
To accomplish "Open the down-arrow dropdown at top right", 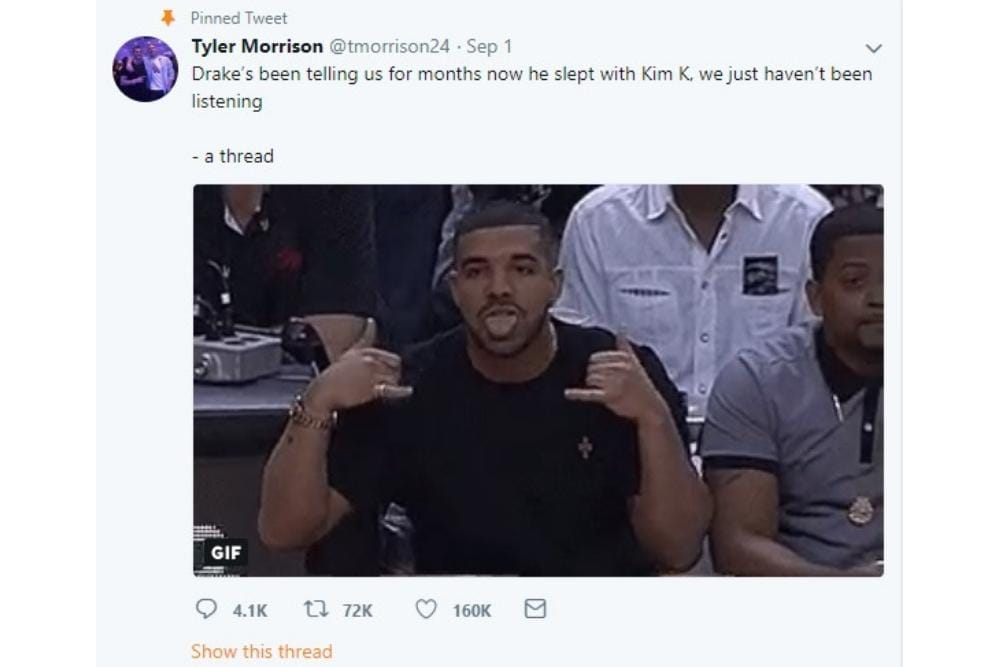I will (x=875, y=46).
